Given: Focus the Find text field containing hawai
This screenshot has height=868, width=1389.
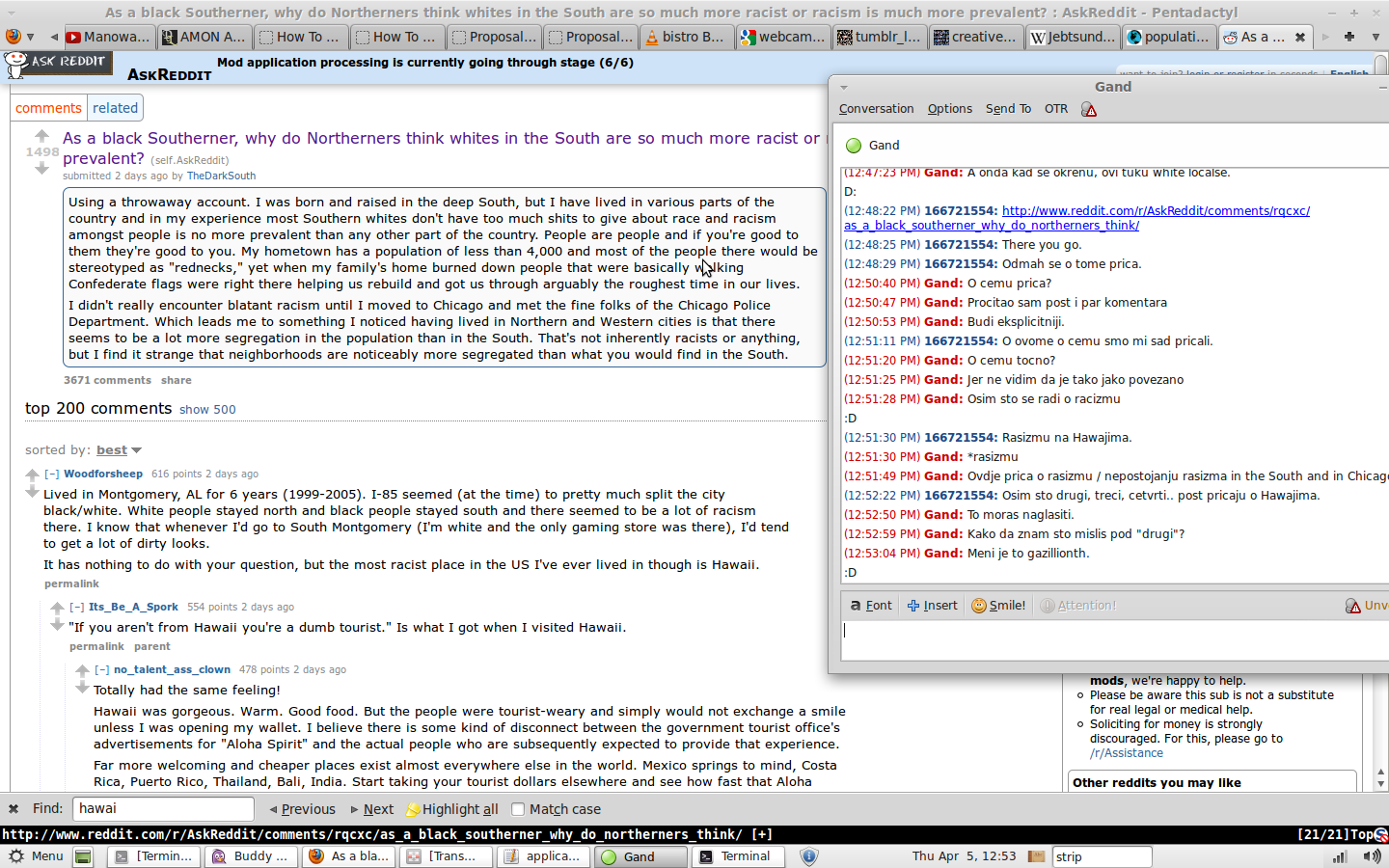Looking at the screenshot, I should coord(163,809).
